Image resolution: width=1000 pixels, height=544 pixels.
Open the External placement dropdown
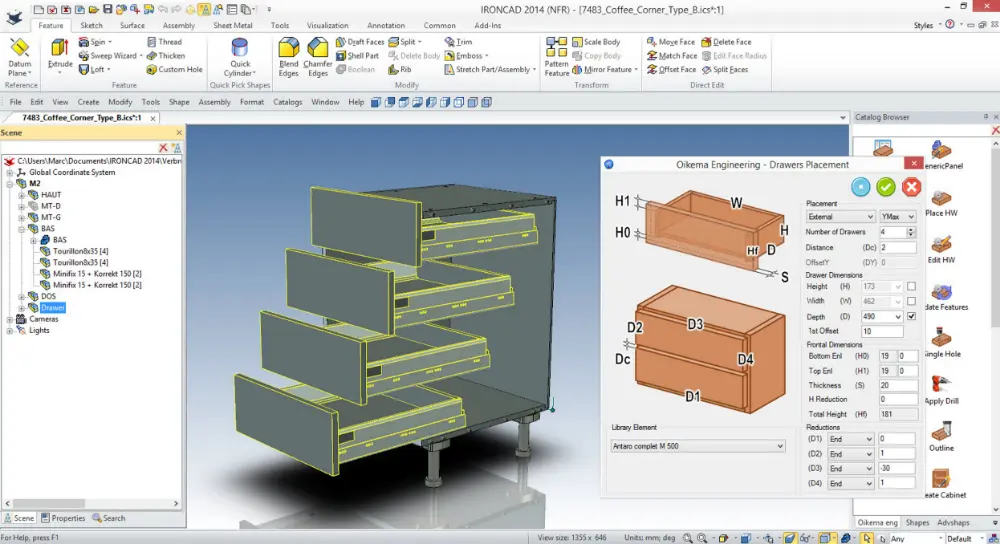tap(840, 217)
